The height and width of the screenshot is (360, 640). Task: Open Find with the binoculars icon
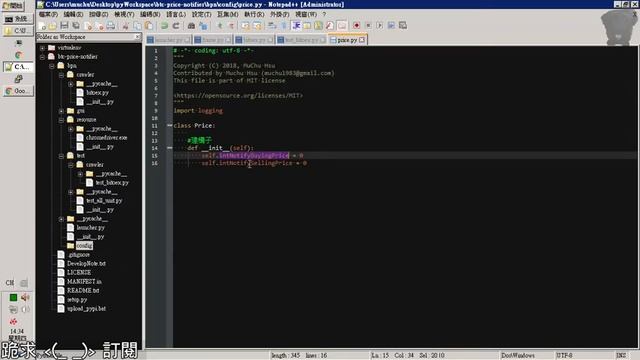pos(191,26)
